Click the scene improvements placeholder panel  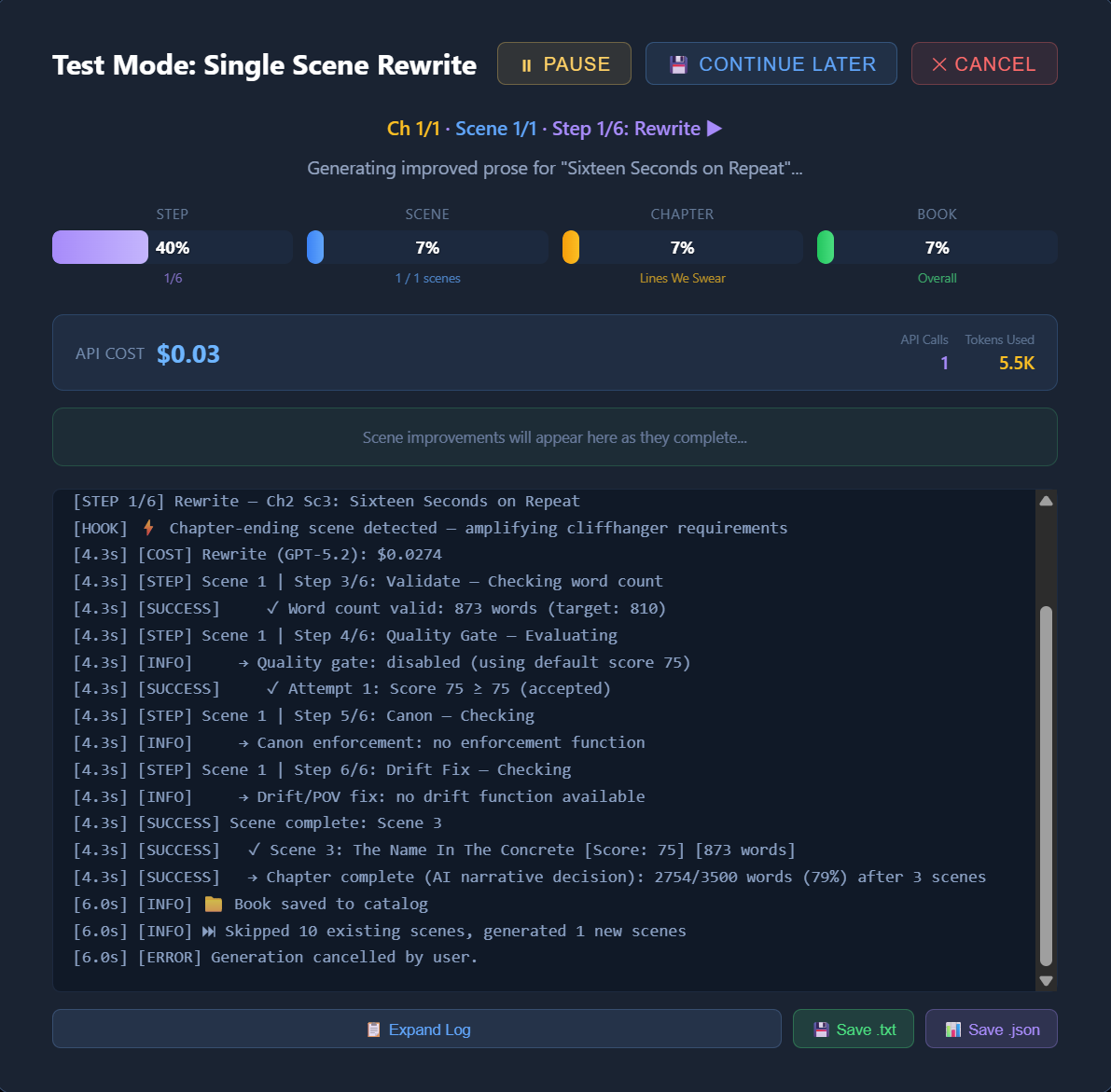point(555,437)
